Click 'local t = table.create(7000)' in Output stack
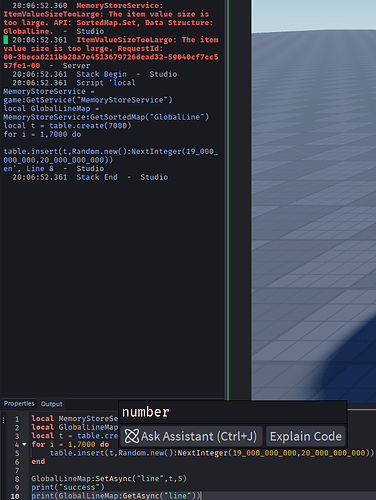This screenshot has height=500, width=376. click(67, 126)
